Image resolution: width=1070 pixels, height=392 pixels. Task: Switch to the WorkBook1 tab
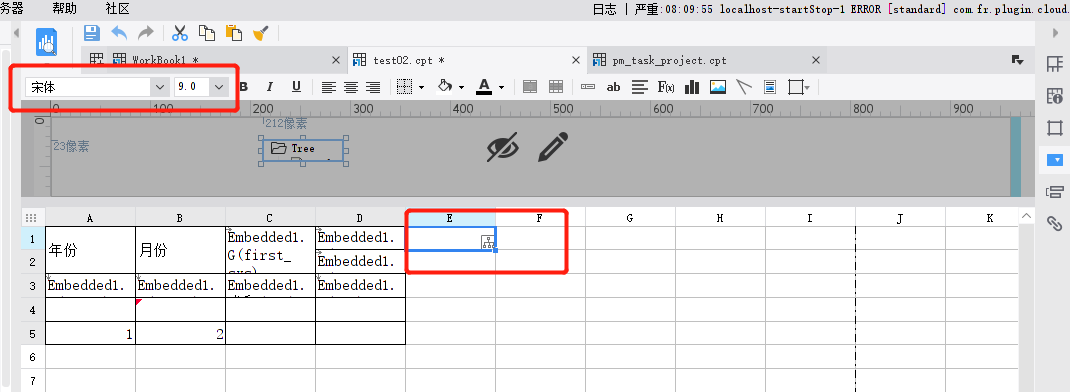click(x=164, y=60)
